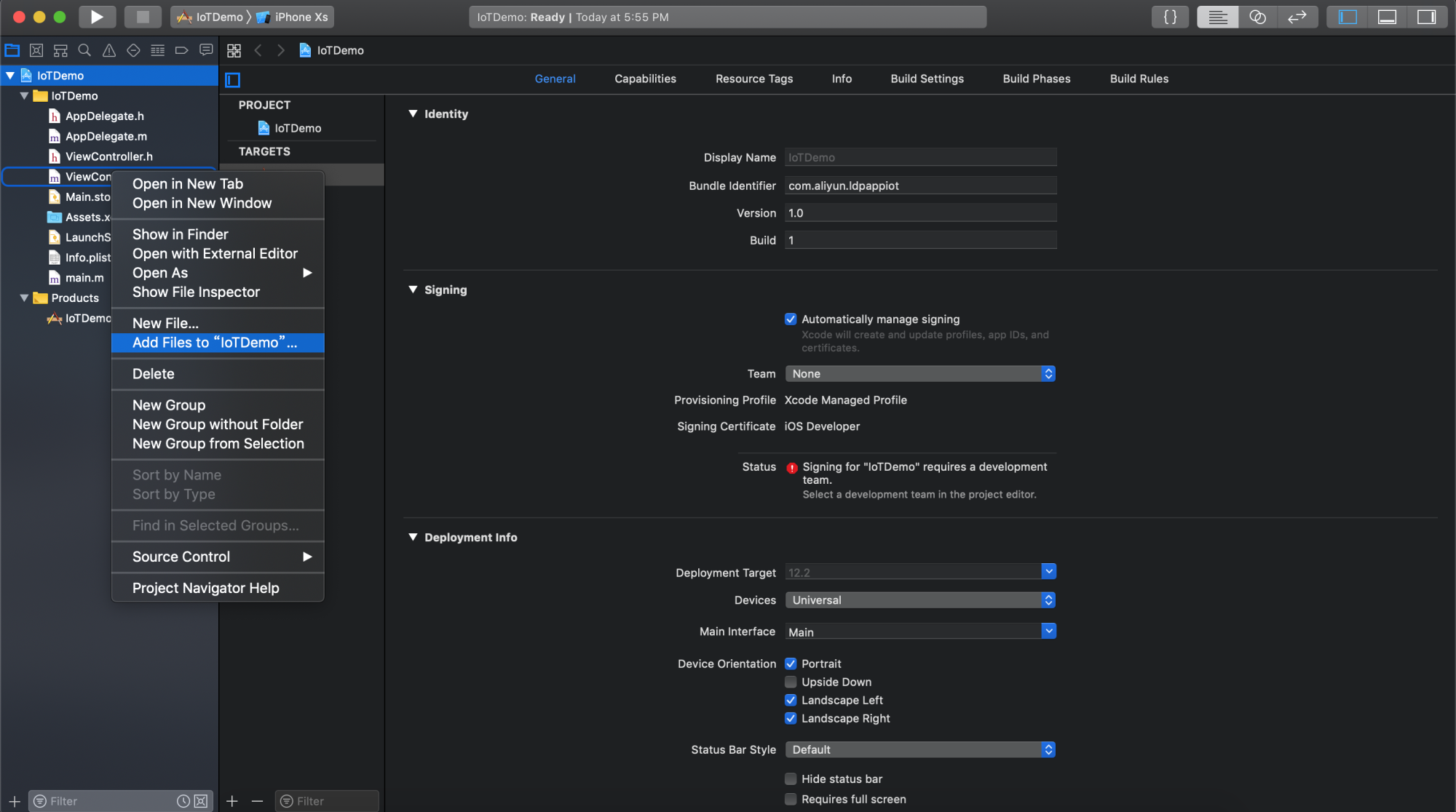Select the Project navigator folder icon

[12, 50]
